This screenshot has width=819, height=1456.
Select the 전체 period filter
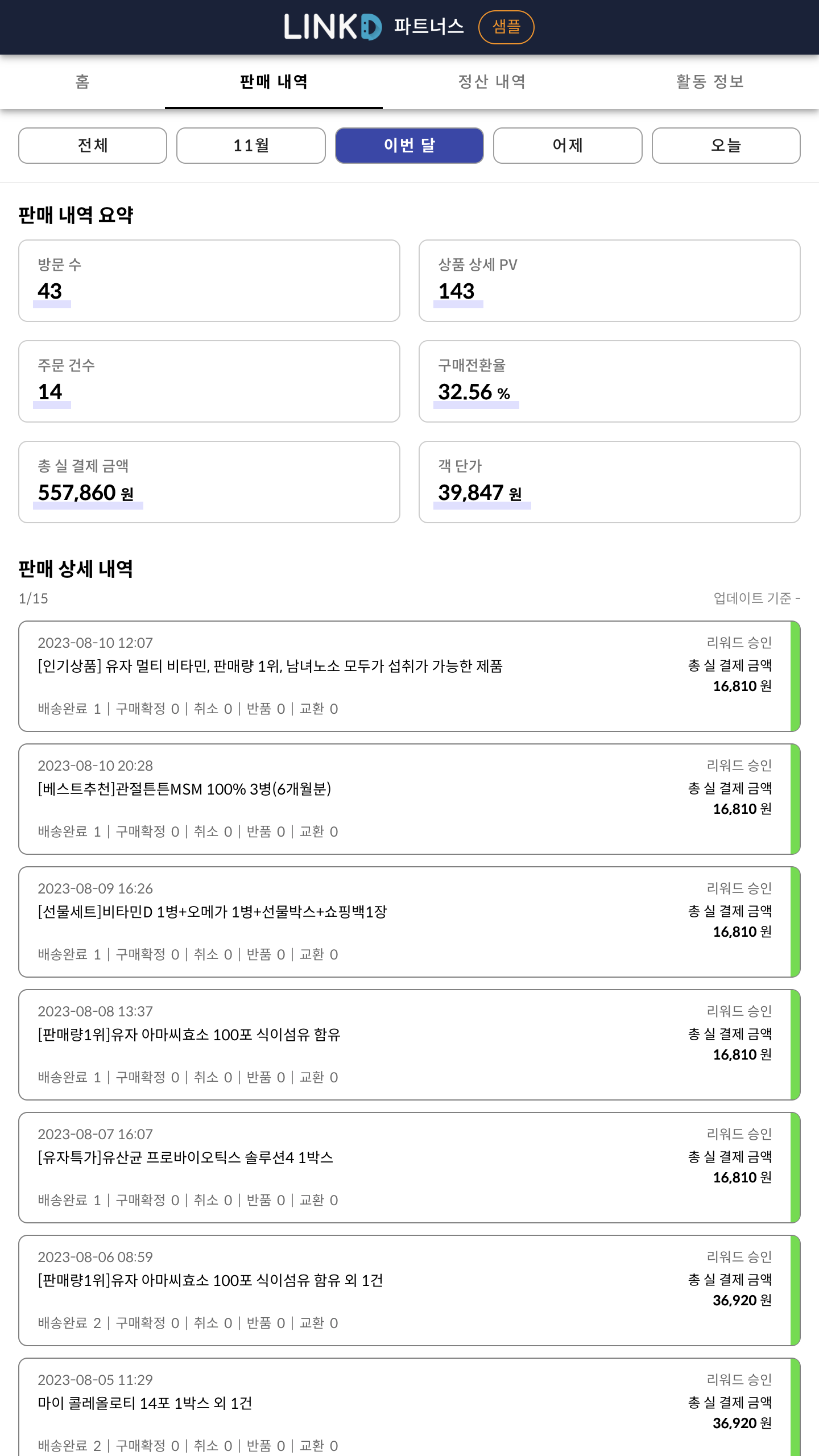[x=93, y=146]
